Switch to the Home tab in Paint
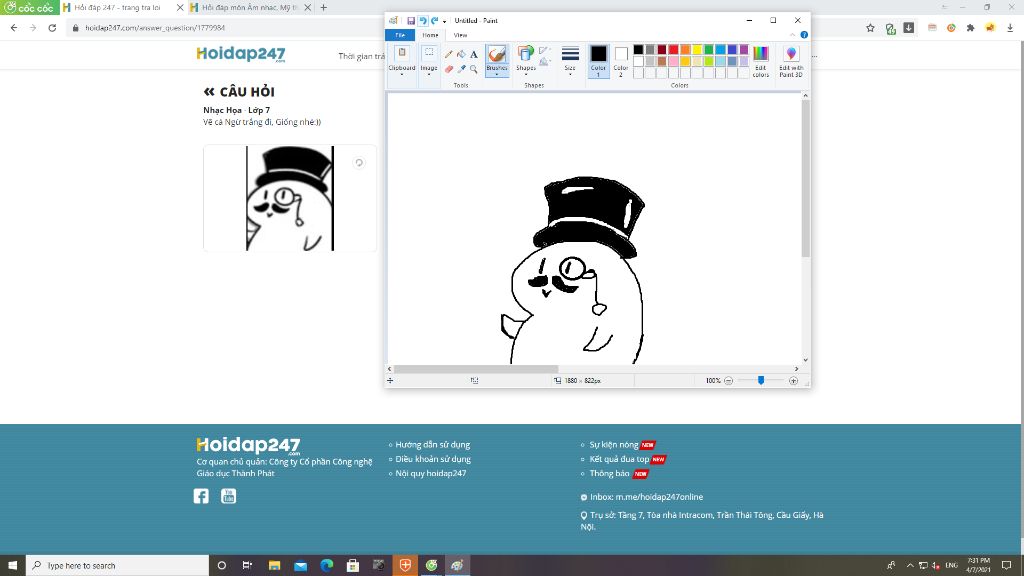 430,35
